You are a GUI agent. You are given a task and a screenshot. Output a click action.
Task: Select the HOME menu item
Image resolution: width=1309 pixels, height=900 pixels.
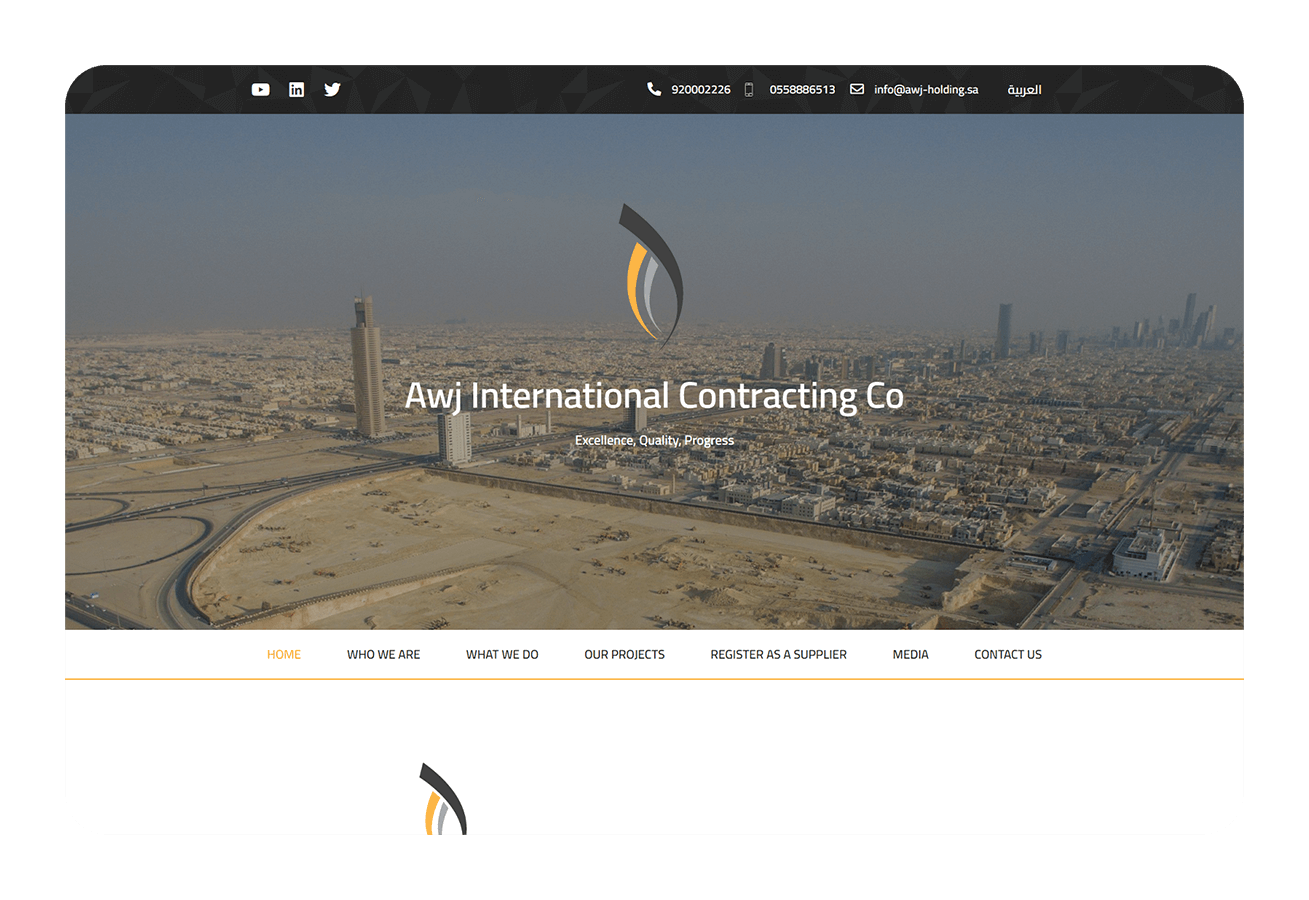[x=283, y=654]
